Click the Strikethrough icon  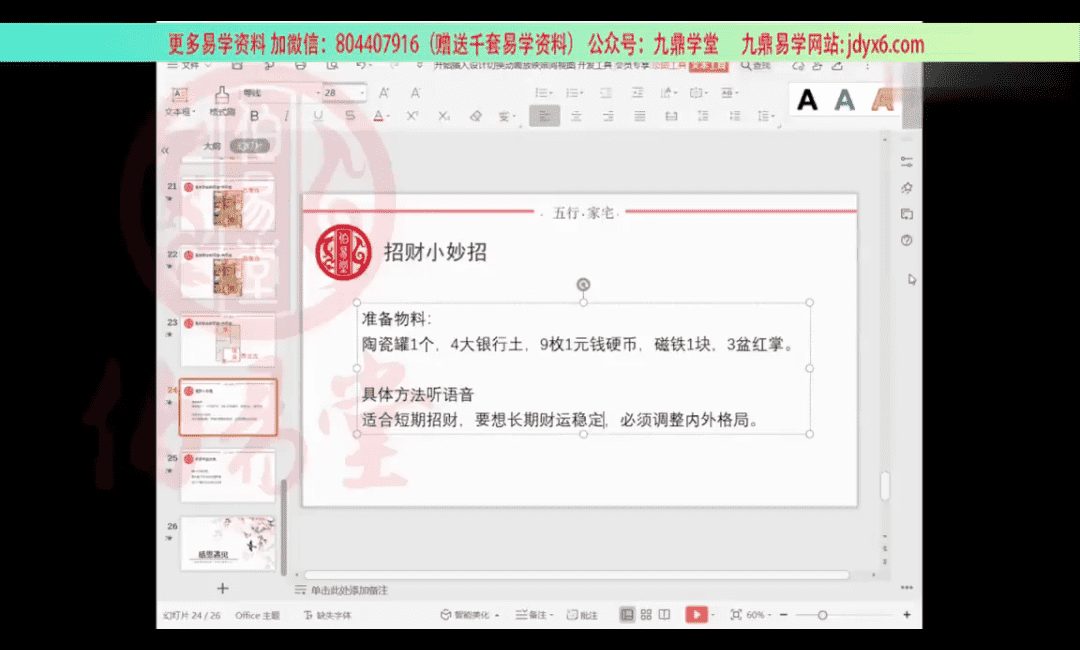click(349, 116)
